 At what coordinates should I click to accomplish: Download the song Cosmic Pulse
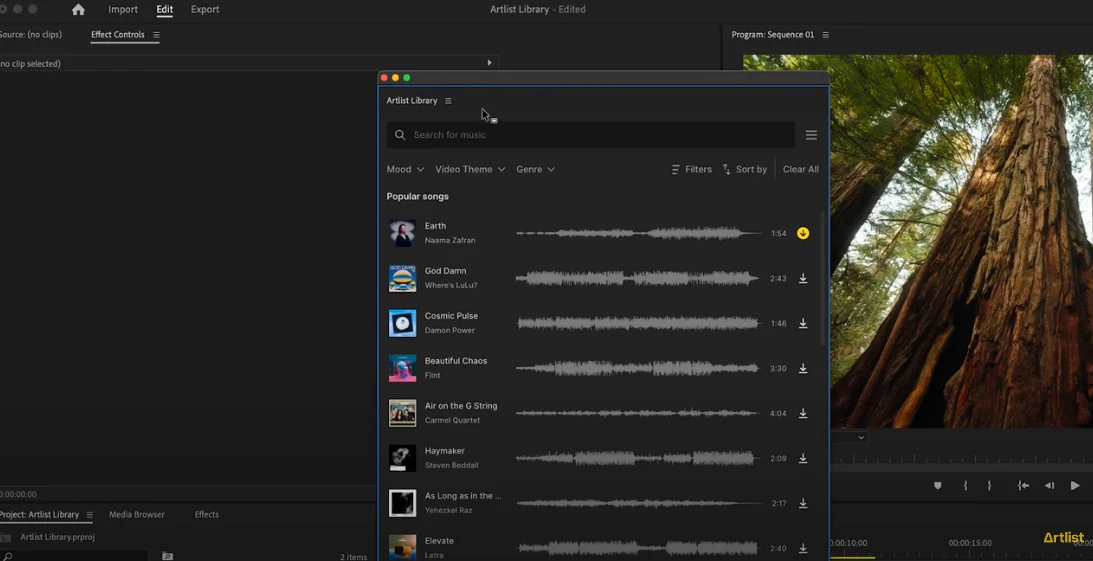tap(803, 323)
